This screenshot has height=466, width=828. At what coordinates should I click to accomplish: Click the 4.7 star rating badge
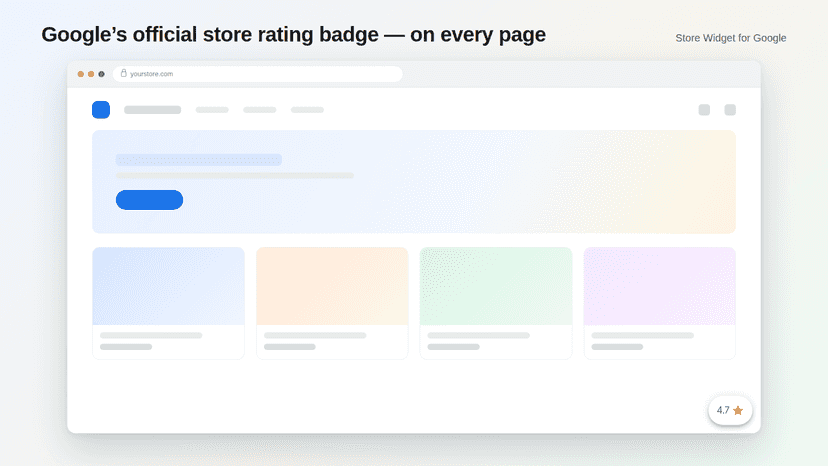730,411
